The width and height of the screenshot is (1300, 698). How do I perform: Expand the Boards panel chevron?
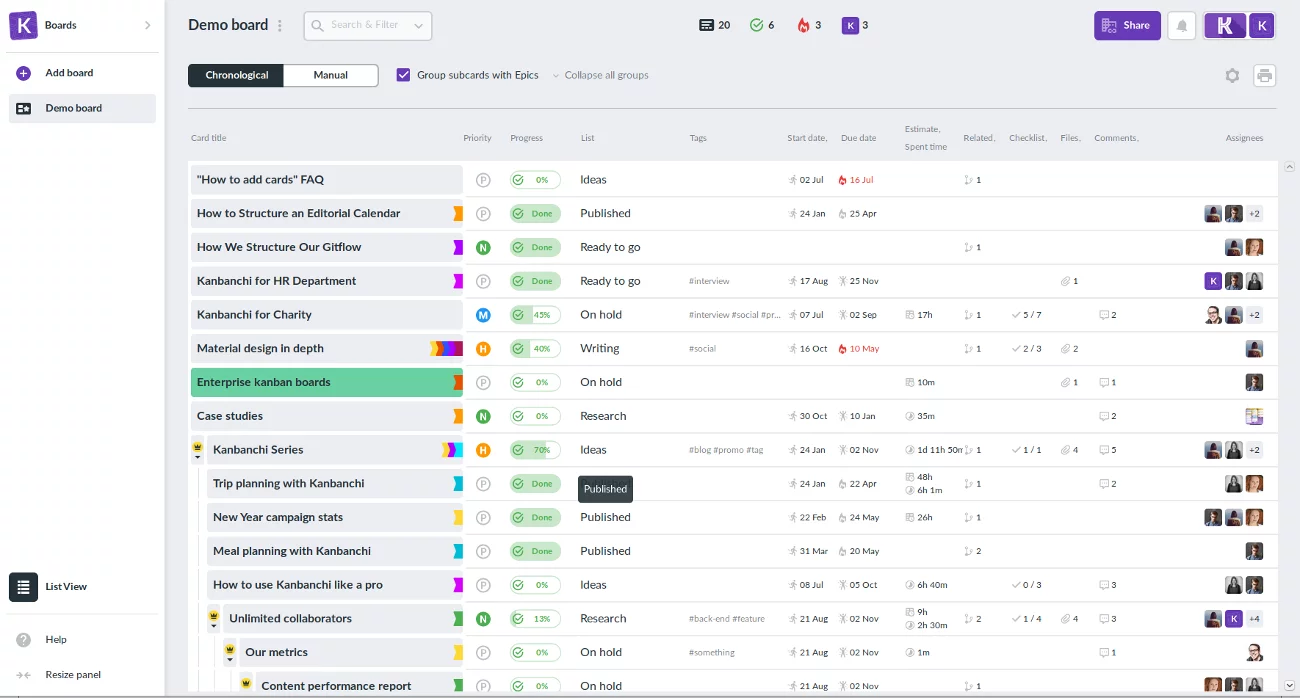[x=148, y=25]
